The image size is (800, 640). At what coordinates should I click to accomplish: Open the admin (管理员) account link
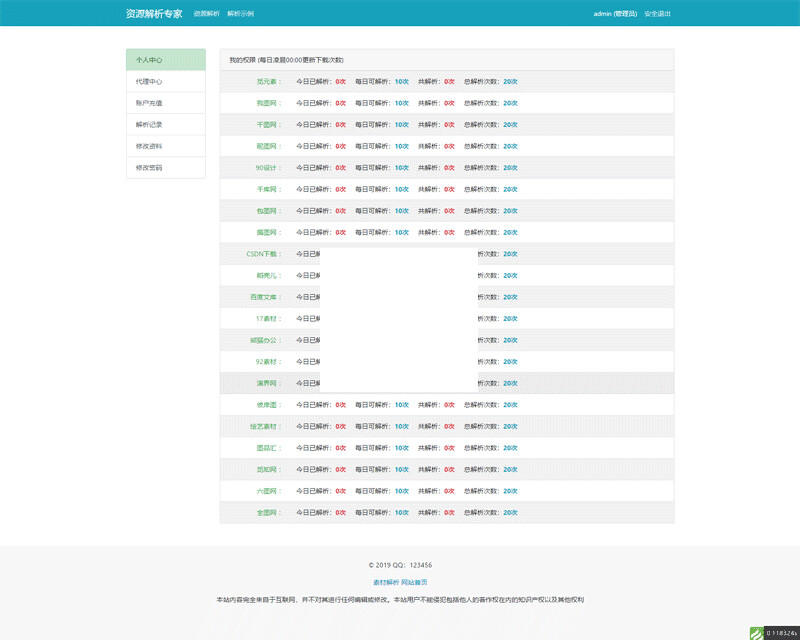click(615, 14)
